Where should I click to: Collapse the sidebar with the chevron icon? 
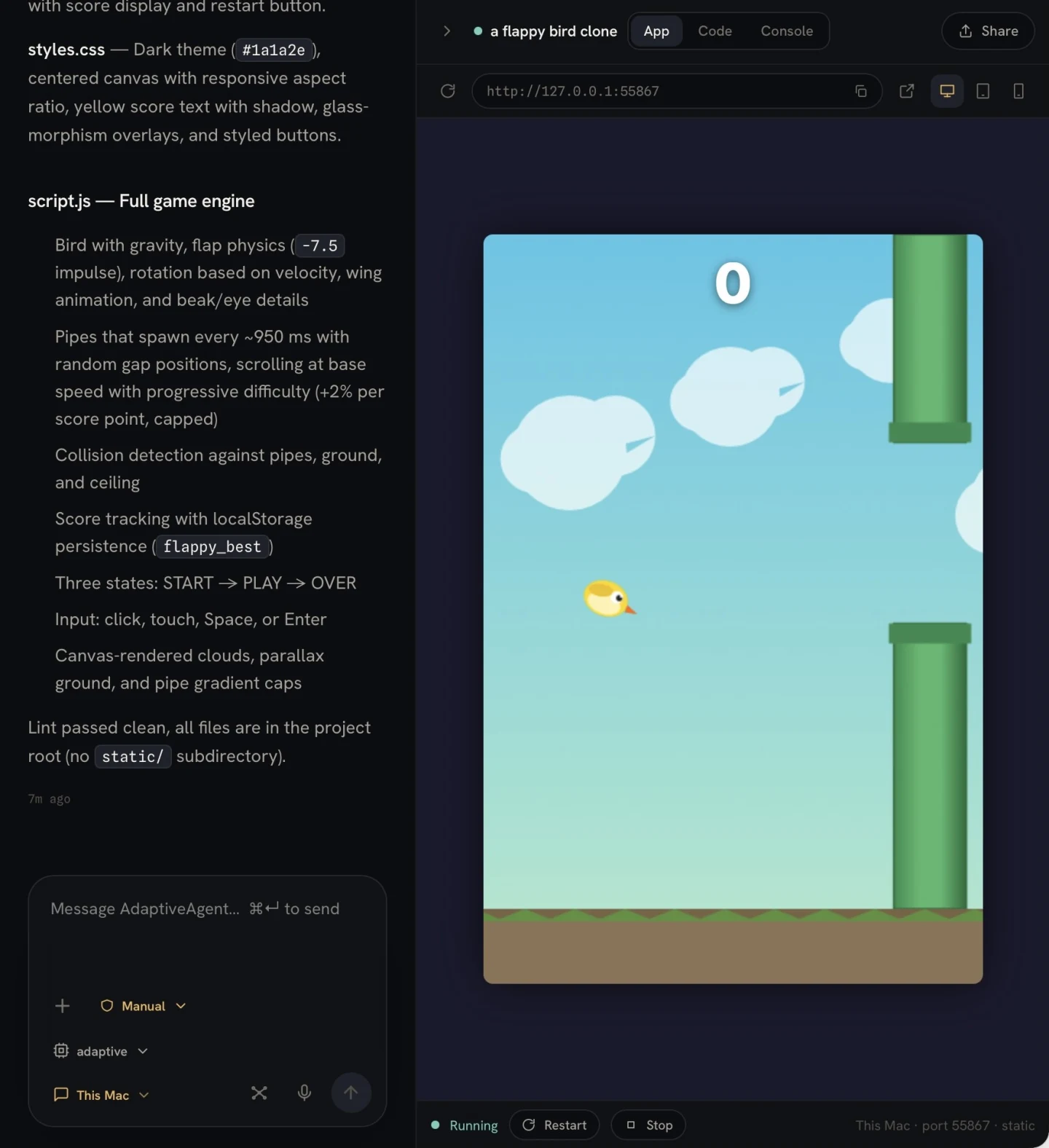click(x=447, y=31)
